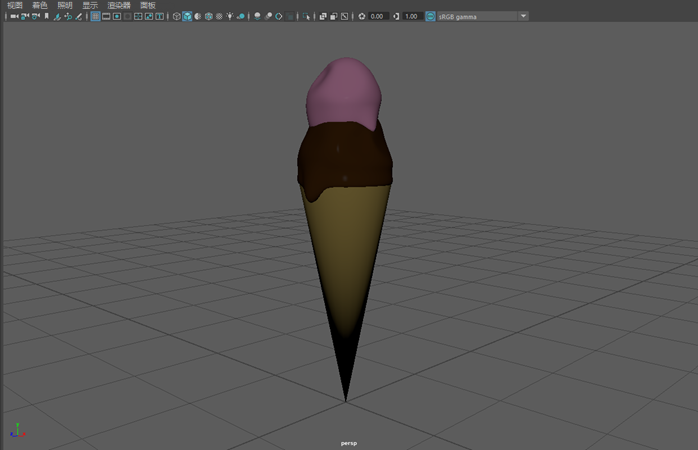Screen dimensions: 698x450
Task: Open the 面板 (Panels) menu
Action: point(148,5)
